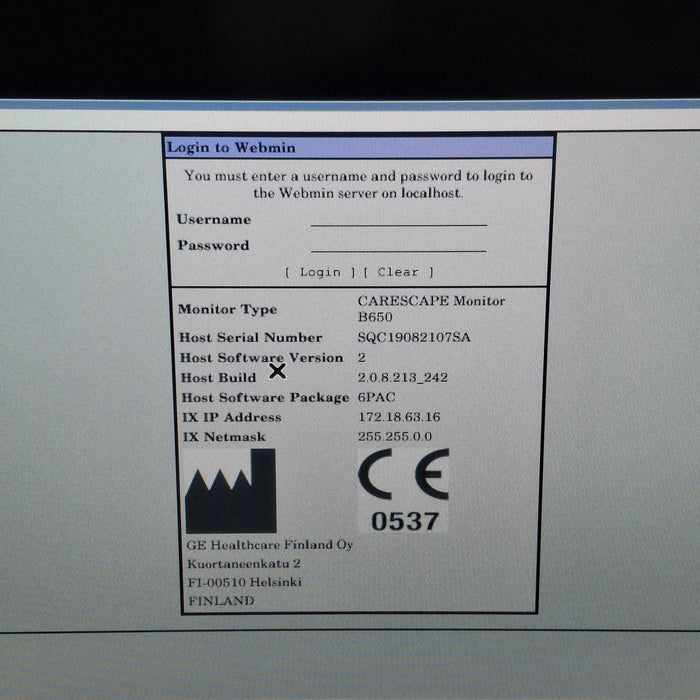Click the Password input field
This screenshot has height=700, width=700.
tap(398, 244)
